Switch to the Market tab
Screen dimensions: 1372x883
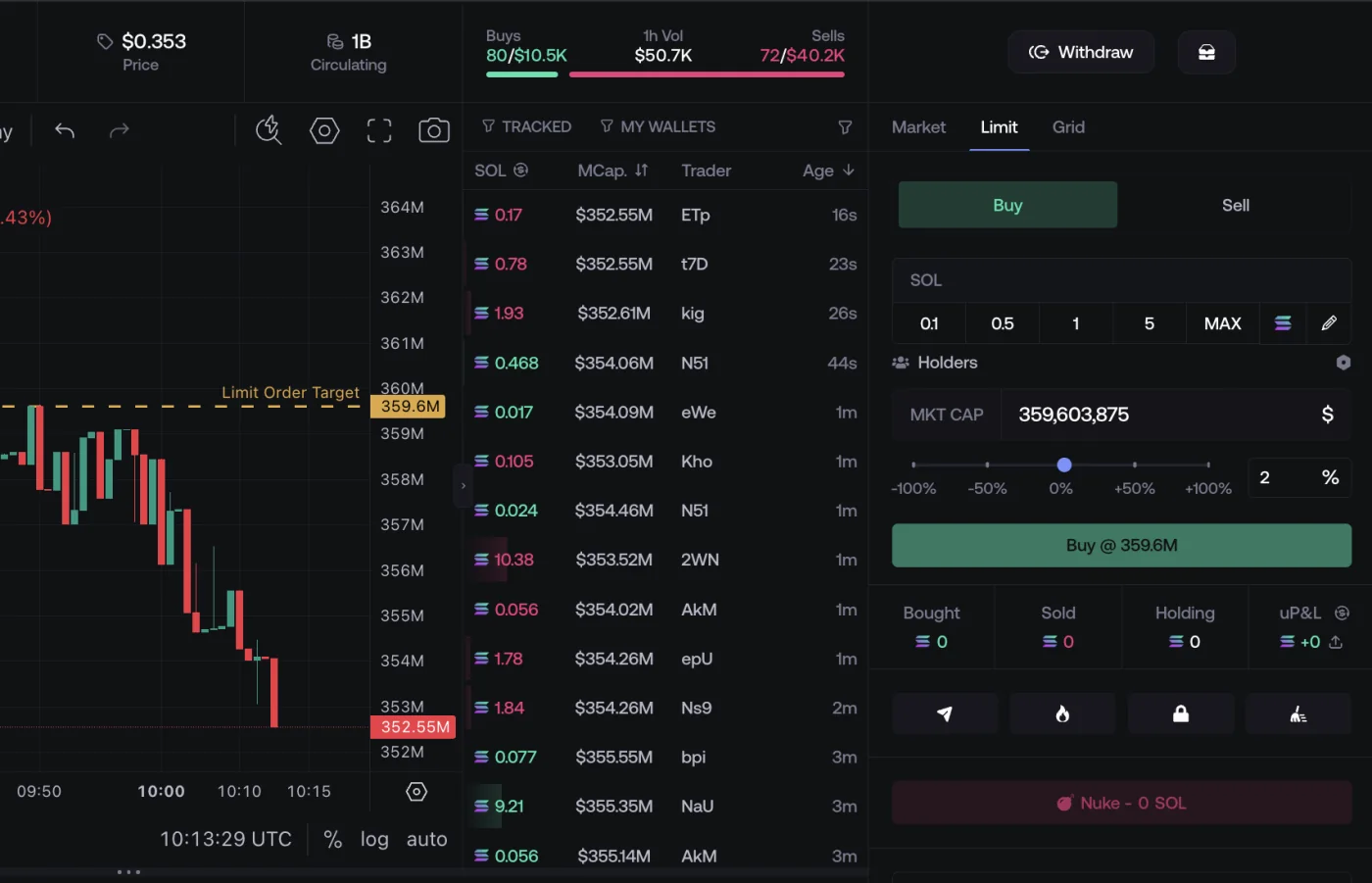tap(918, 127)
